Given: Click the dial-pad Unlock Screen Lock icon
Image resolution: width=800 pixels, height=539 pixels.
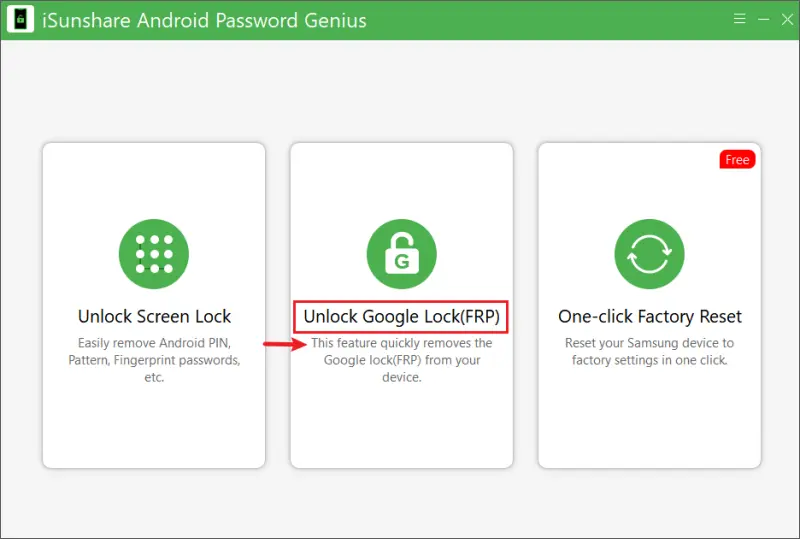Looking at the screenshot, I should (154, 255).
